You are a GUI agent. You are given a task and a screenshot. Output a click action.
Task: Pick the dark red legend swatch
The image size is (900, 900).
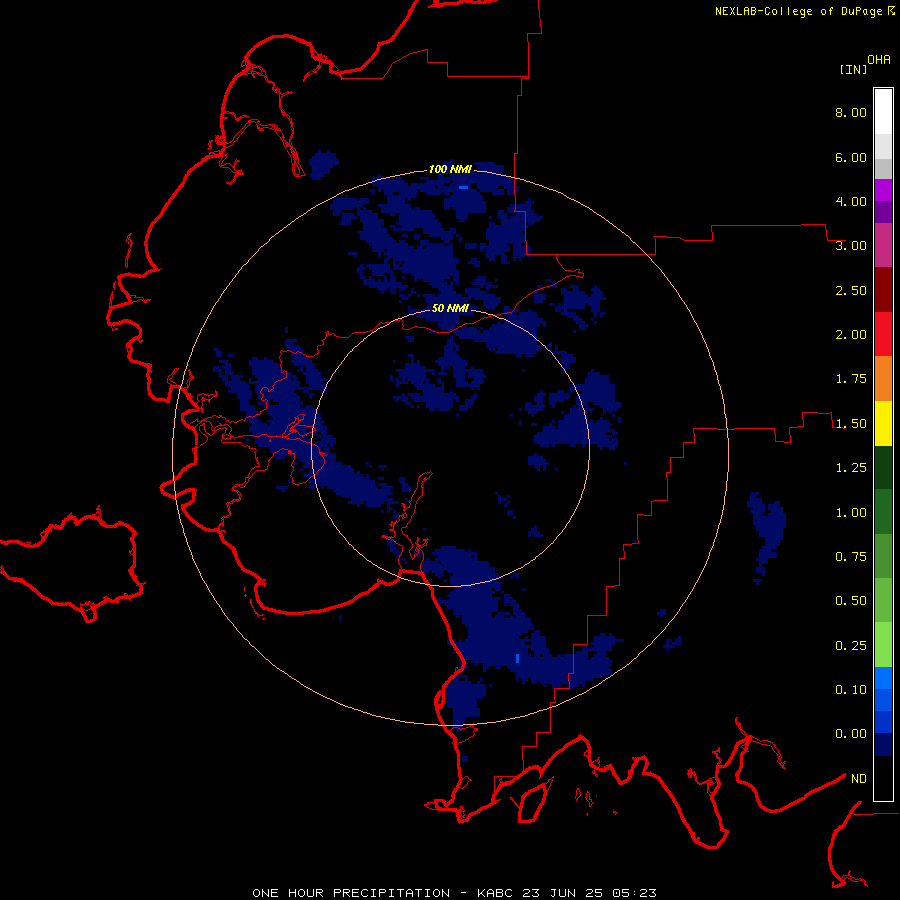tap(883, 289)
